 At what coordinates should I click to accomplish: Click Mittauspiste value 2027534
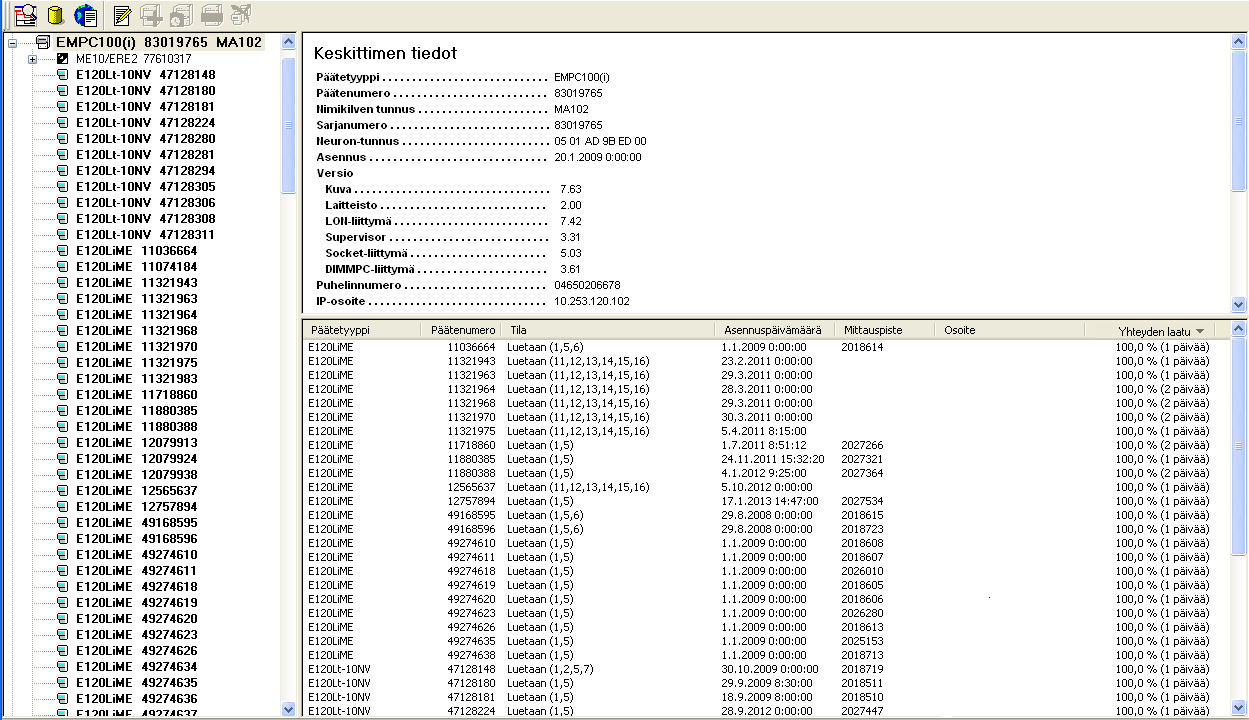point(862,501)
